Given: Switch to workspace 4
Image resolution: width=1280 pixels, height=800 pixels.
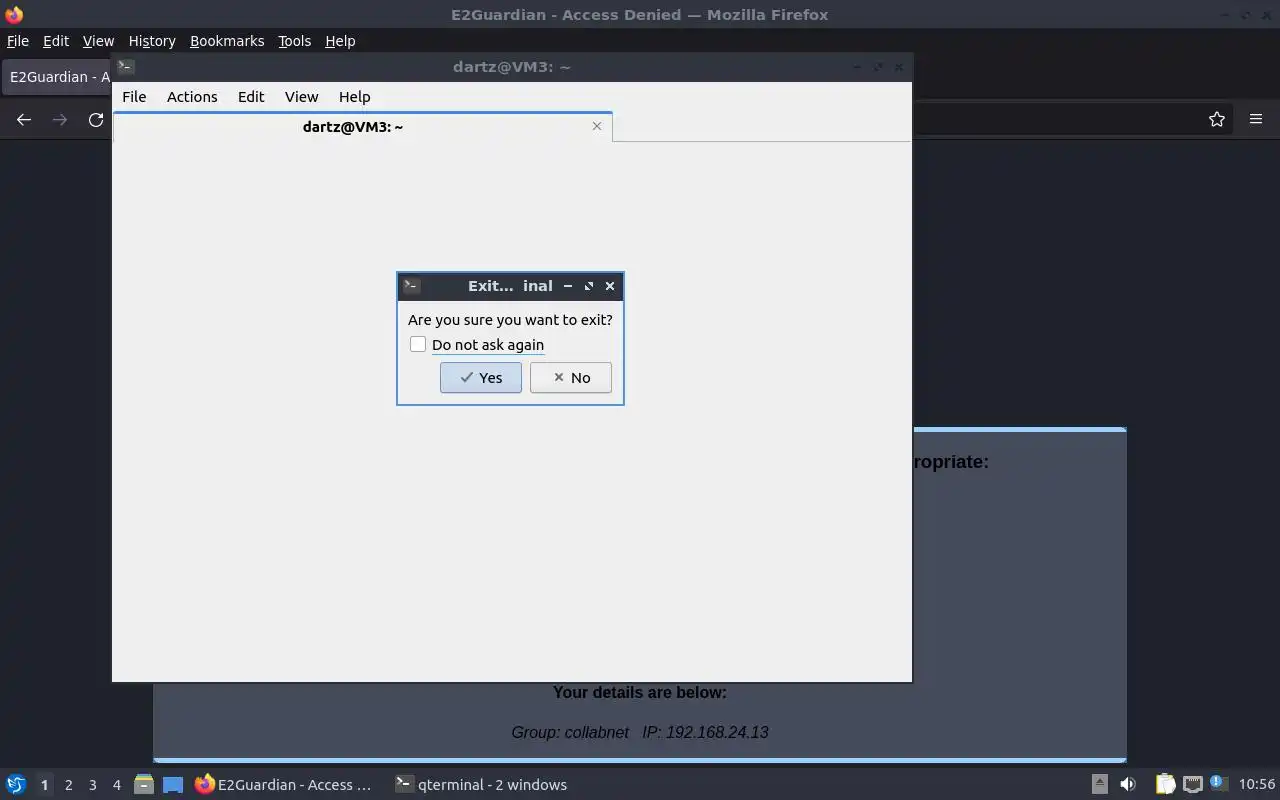Looking at the screenshot, I should (116, 785).
